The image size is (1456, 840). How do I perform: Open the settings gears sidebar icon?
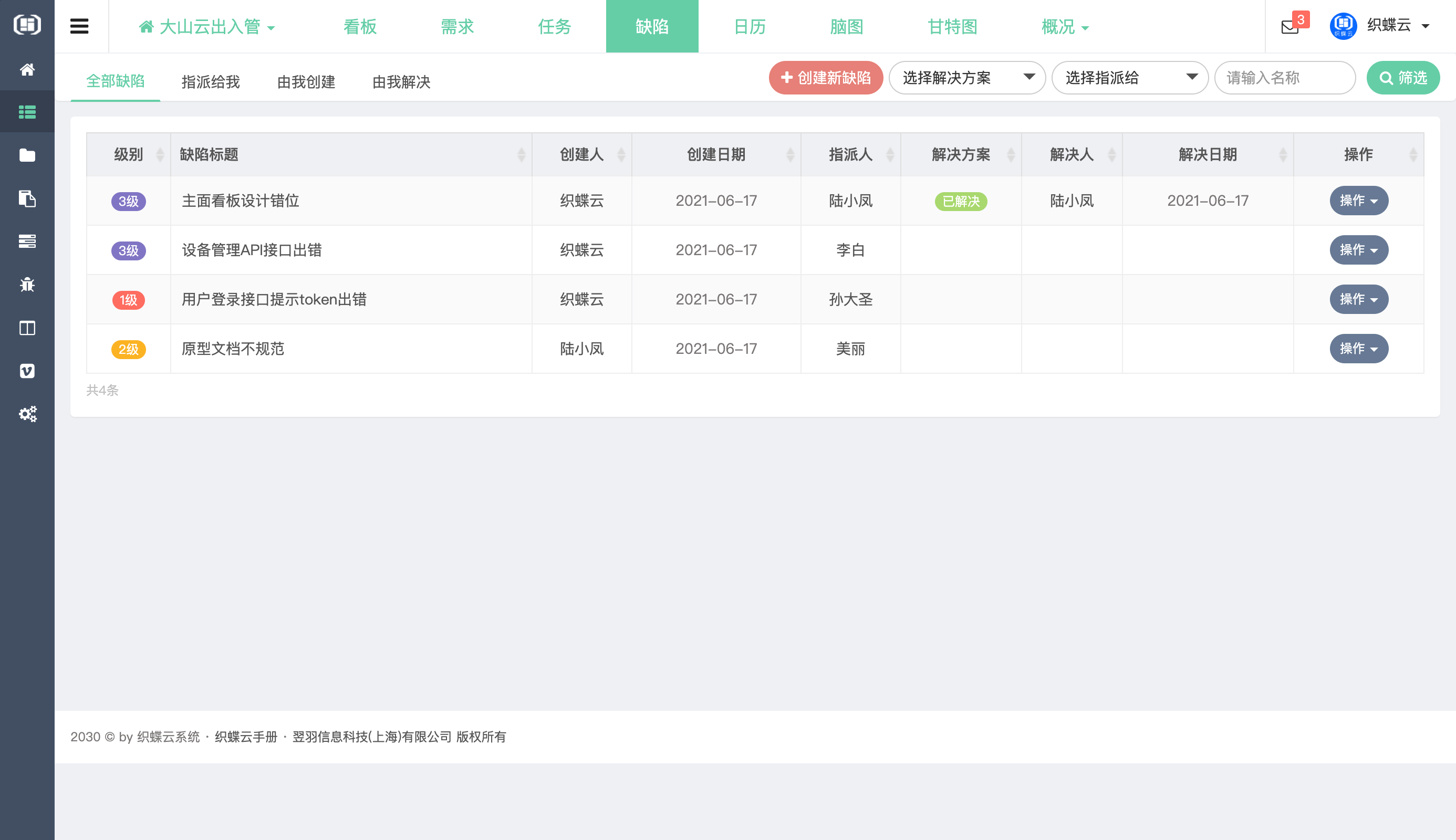[x=27, y=414]
